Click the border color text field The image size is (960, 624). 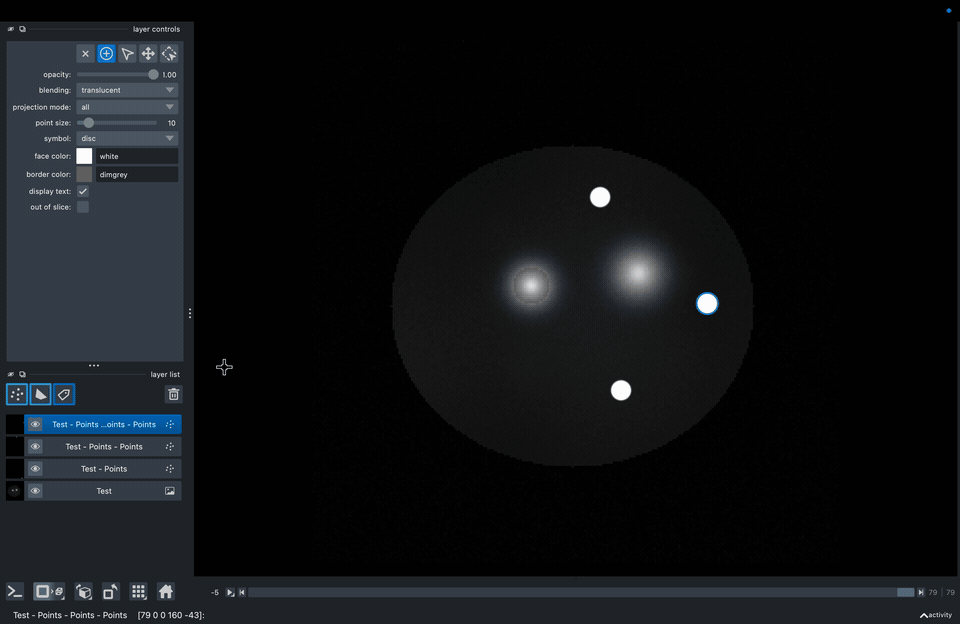137,175
